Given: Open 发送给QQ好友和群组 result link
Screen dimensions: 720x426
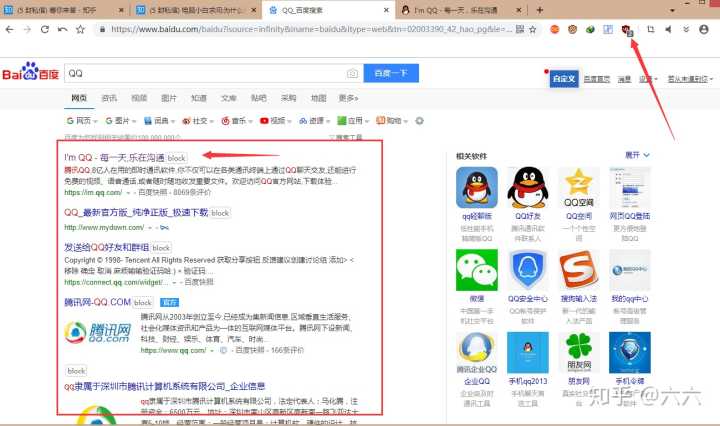Looking at the screenshot, I should (x=107, y=247).
